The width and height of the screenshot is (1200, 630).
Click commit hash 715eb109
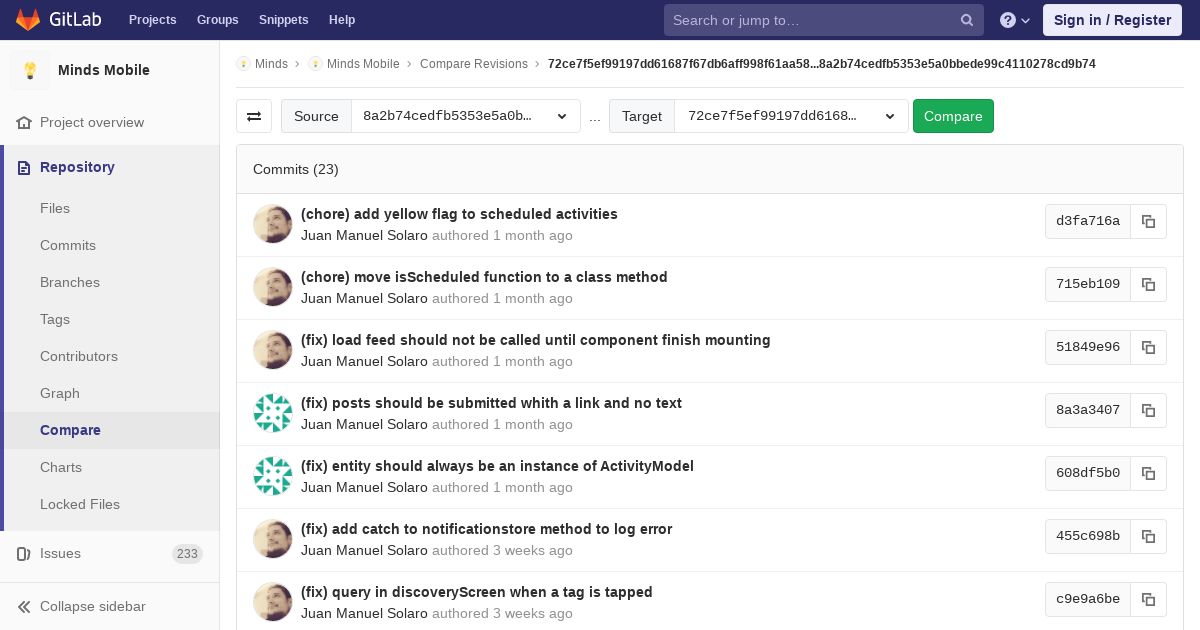tap(1088, 284)
